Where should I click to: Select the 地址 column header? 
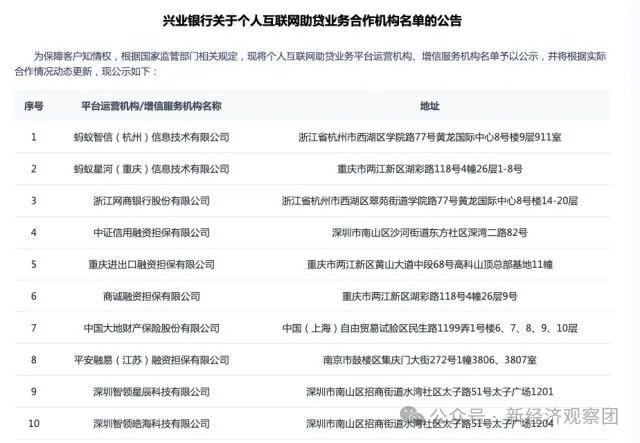pyautogui.click(x=429, y=105)
